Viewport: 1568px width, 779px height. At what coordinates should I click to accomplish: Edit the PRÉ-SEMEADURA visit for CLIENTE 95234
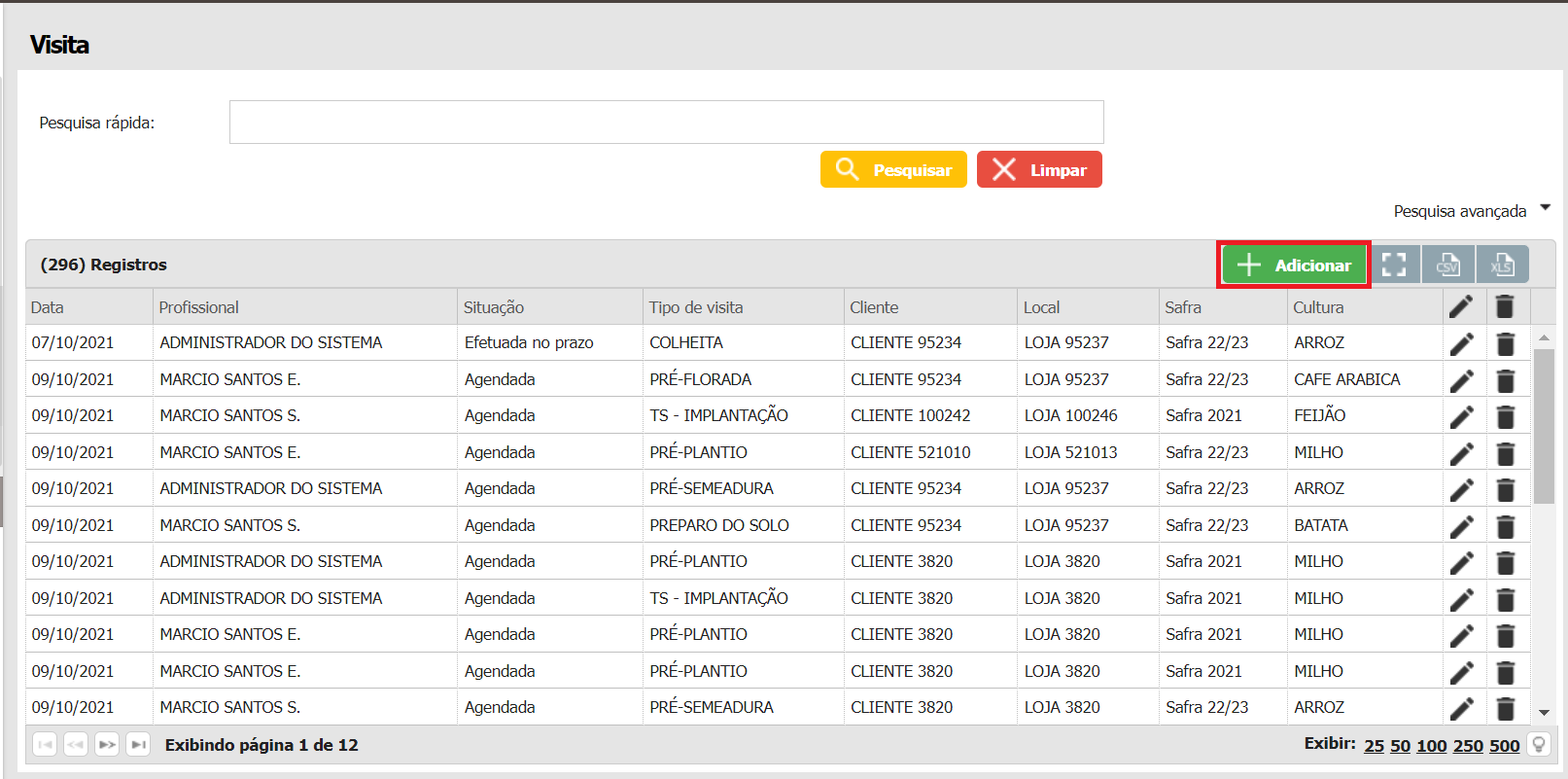[1461, 489]
